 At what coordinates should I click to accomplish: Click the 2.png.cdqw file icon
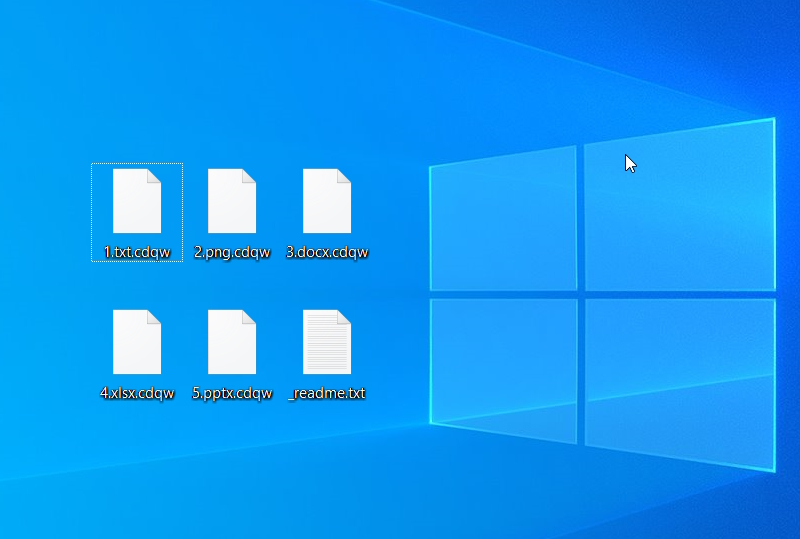pos(232,201)
